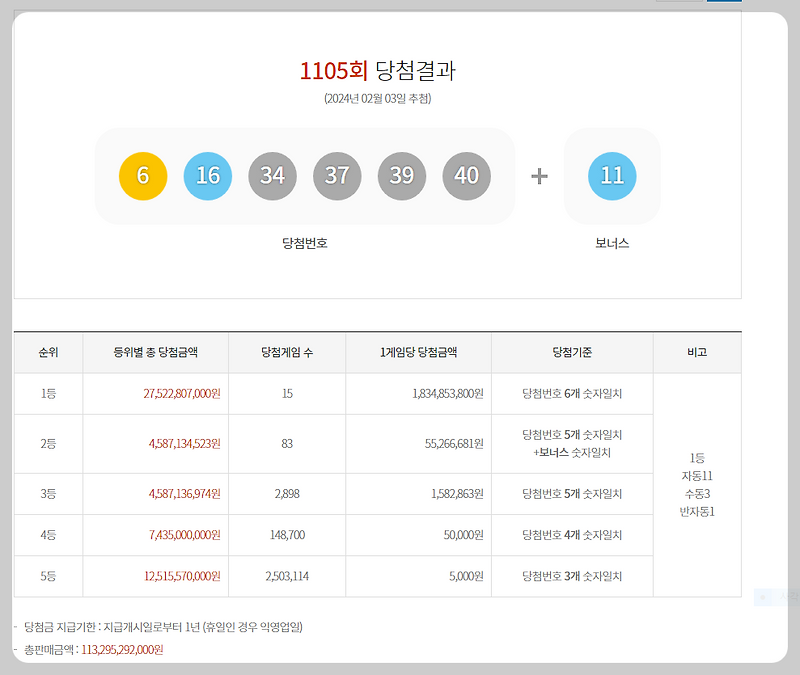This screenshot has height=675, width=800.
Task: Click total prize 4,587,134,523원
Action: coord(185,444)
